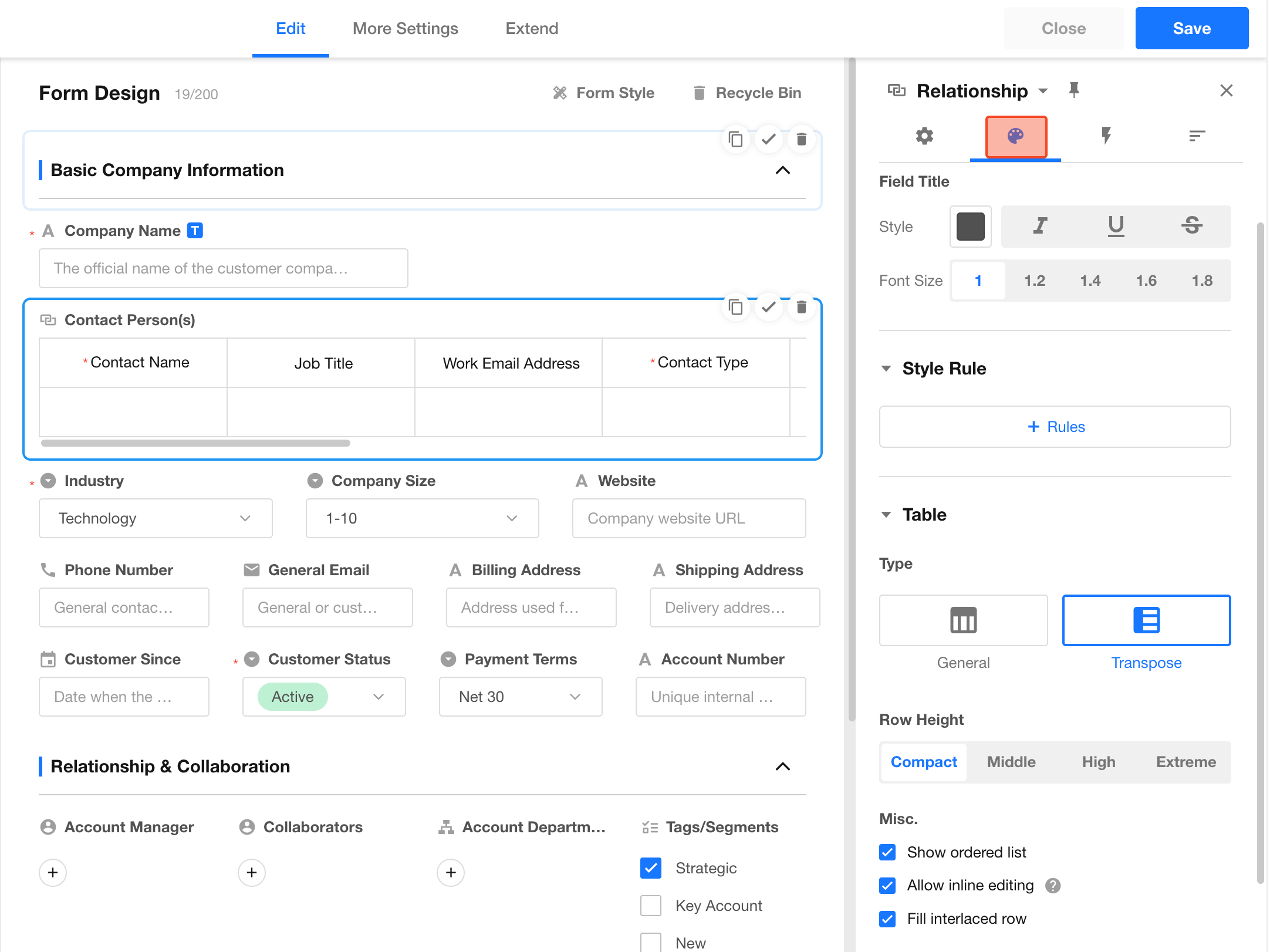Apply strikethrough style to field title
1270x952 pixels.
(x=1191, y=226)
